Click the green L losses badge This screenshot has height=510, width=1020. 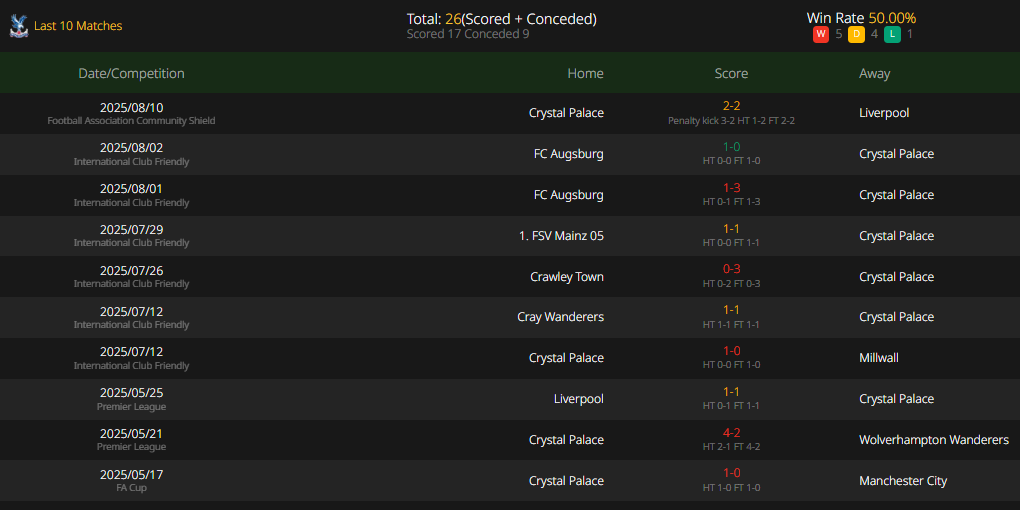coord(892,34)
